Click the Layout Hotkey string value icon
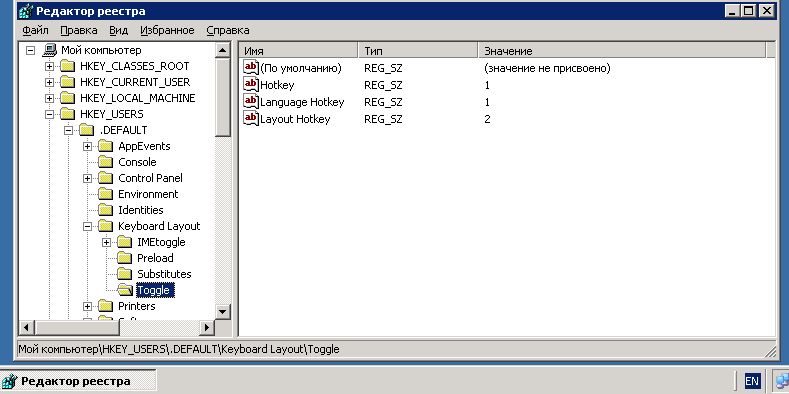789x394 pixels. (x=251, y=118)
